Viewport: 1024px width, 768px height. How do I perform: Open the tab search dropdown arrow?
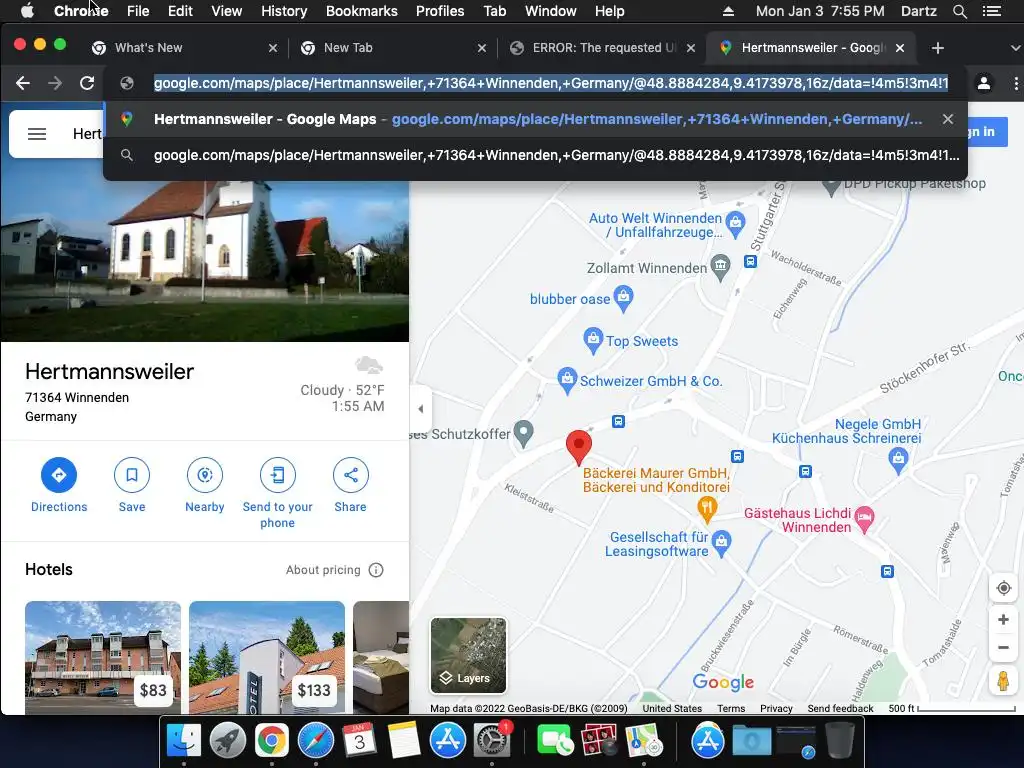[1015, 48]
